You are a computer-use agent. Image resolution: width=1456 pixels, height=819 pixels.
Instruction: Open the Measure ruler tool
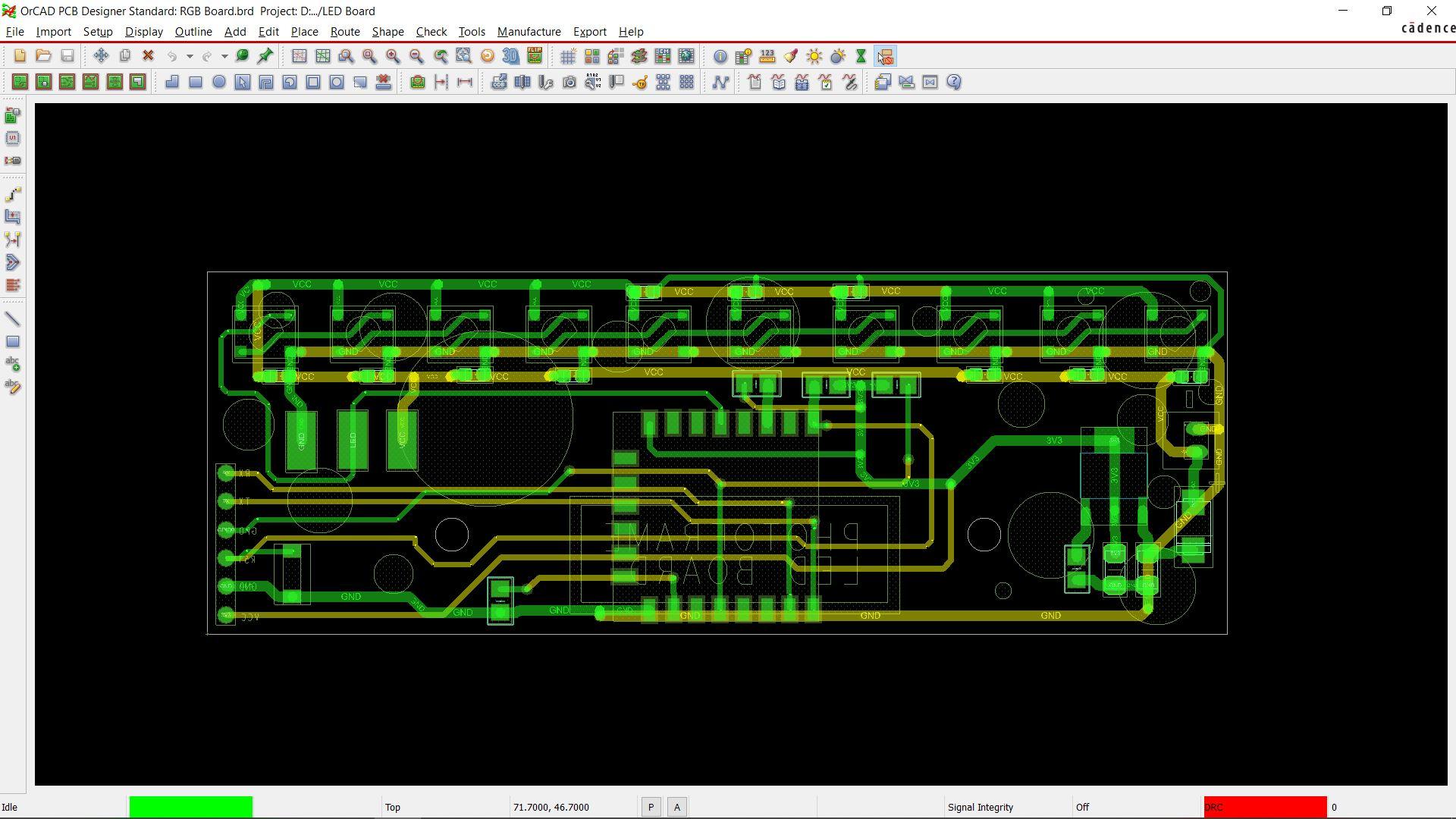767,56
